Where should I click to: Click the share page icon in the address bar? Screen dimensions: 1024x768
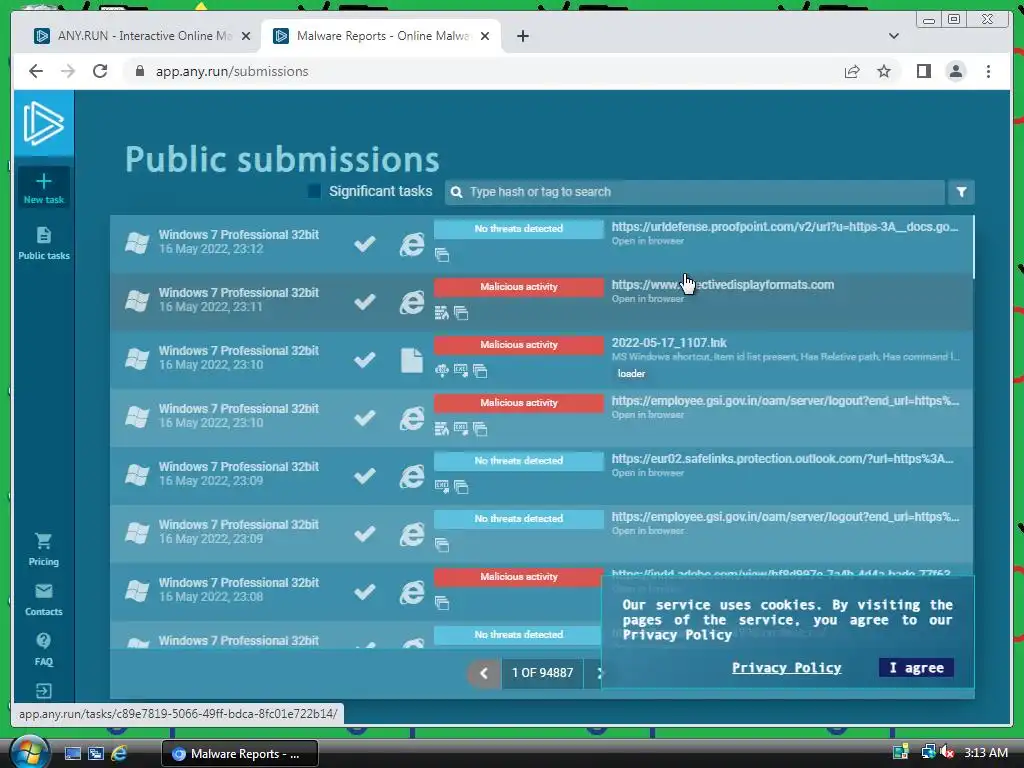(852, 71)
